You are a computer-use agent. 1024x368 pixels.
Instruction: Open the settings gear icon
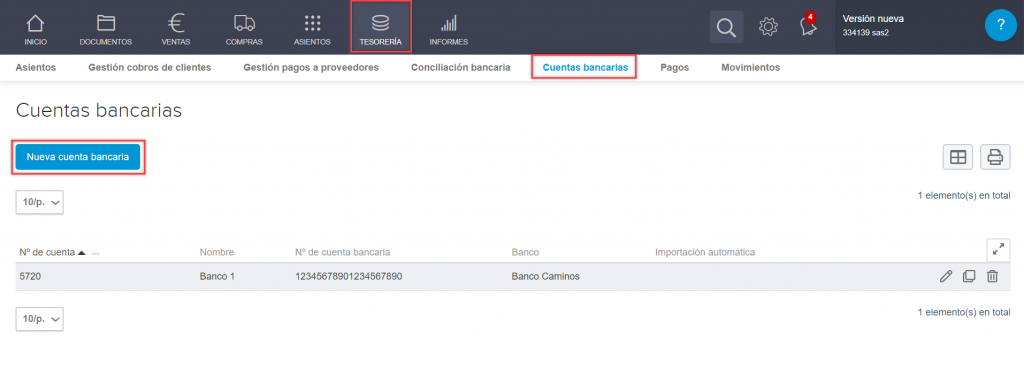point(768,27)
